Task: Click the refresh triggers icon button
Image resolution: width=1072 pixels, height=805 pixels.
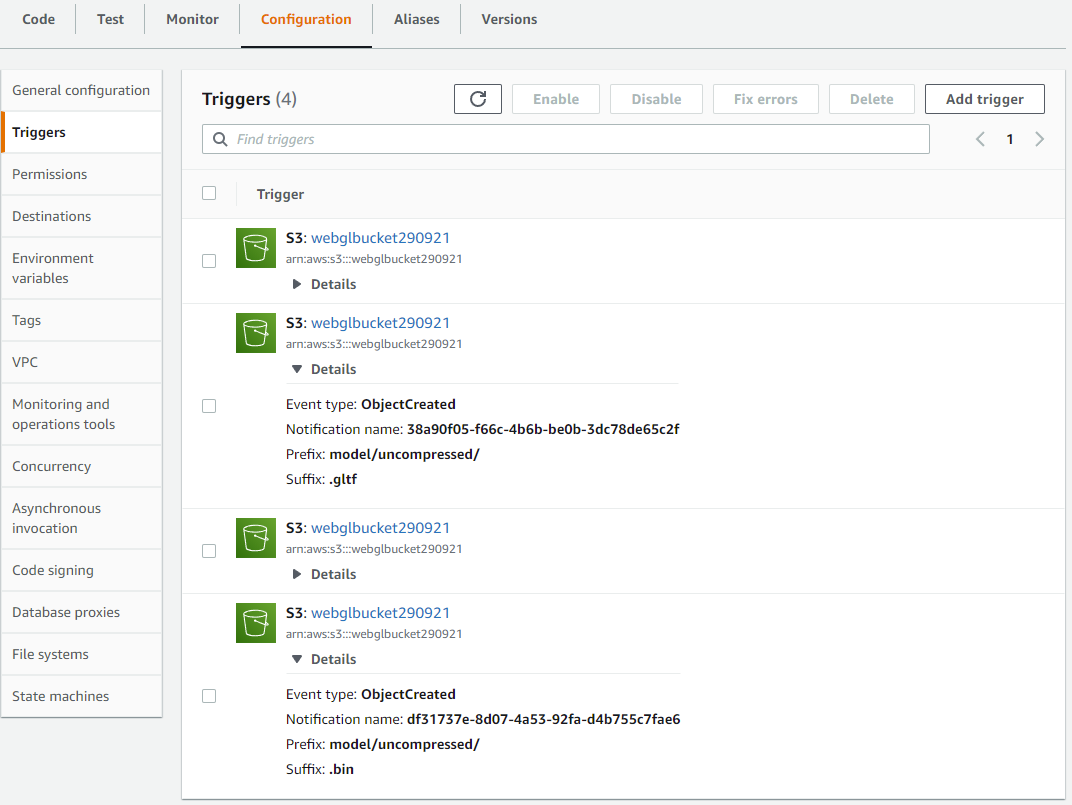Action: (477, 99)
